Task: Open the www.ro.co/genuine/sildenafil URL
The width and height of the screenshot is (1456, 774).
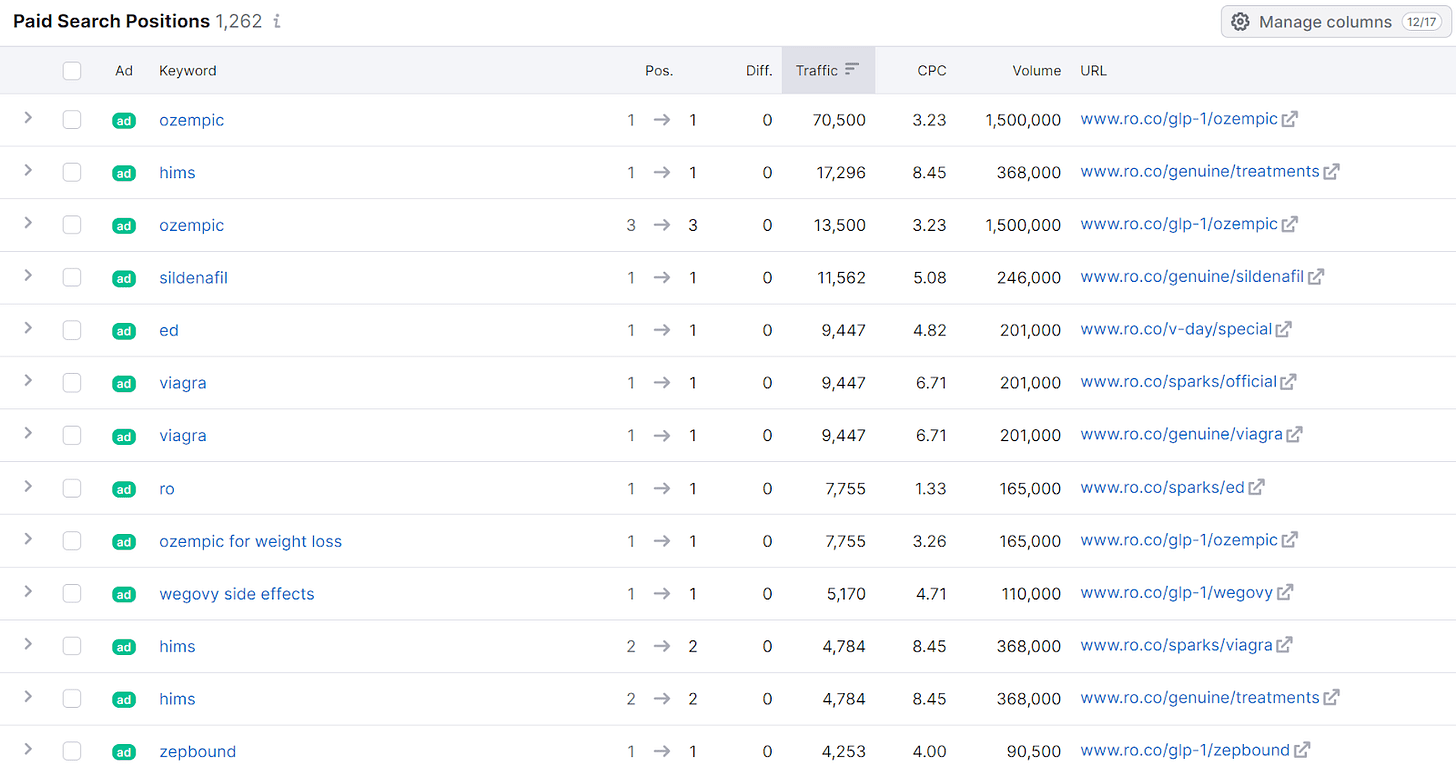Action: point(1192,276)
